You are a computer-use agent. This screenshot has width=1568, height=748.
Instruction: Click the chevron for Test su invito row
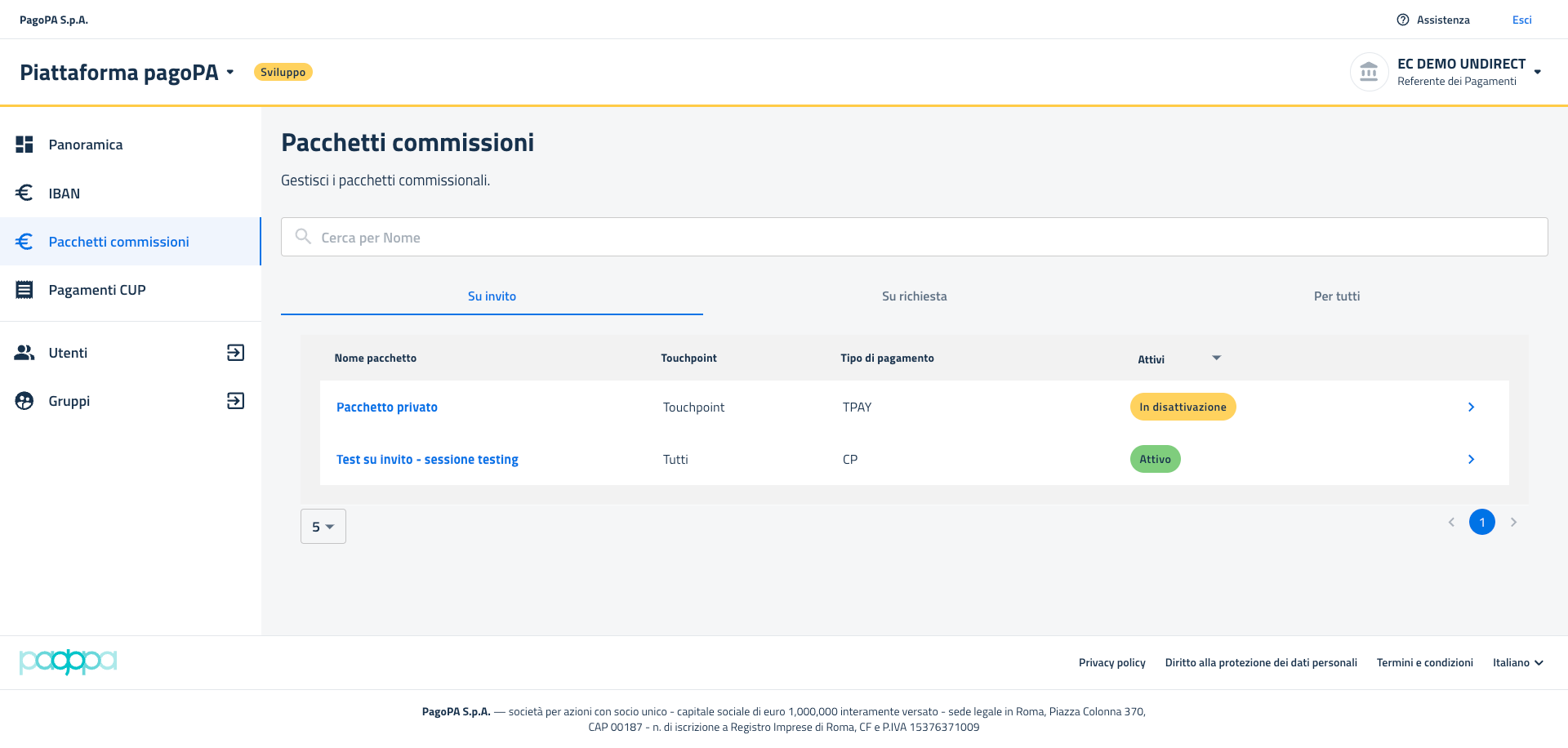(x=1471, y=459)
